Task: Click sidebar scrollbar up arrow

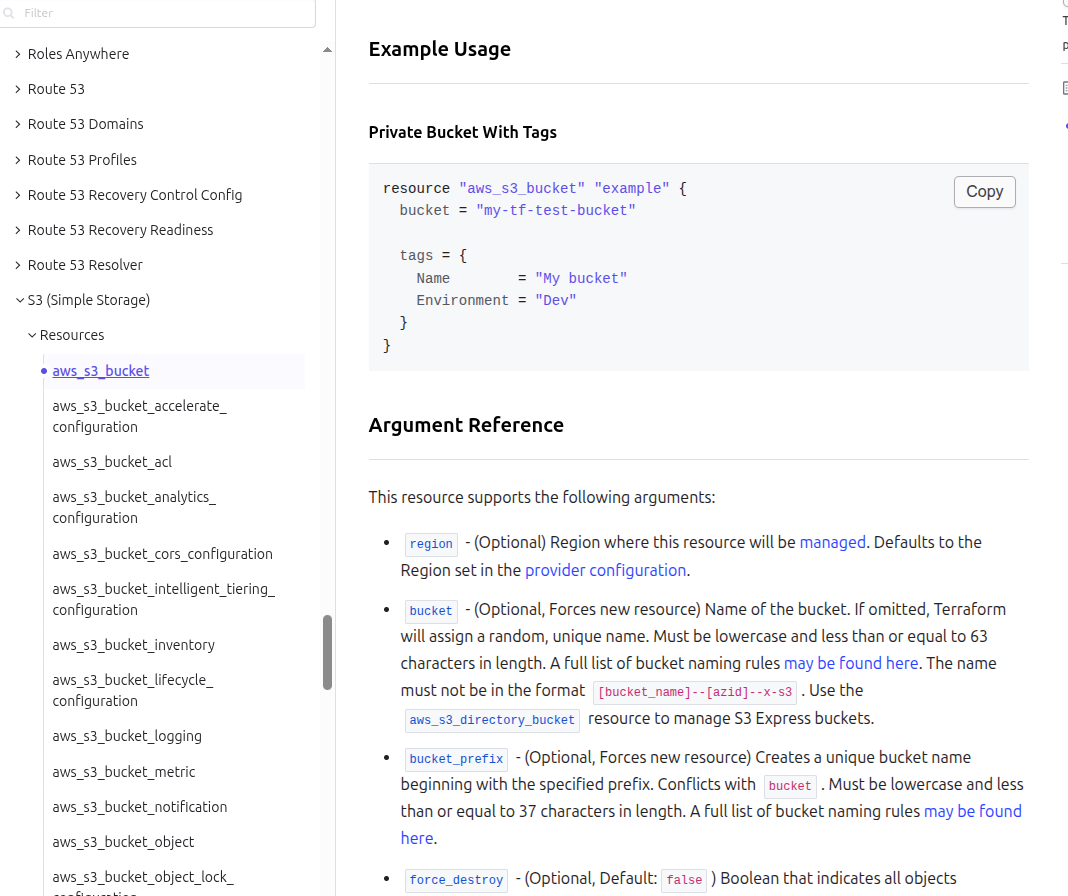Action: click(x=328, y=50)
